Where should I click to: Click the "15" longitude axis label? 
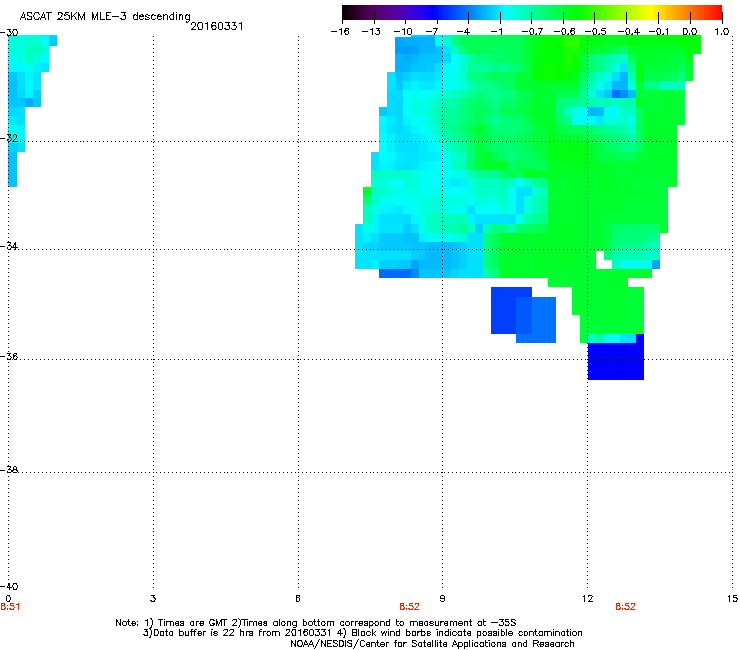pos(732,599)
